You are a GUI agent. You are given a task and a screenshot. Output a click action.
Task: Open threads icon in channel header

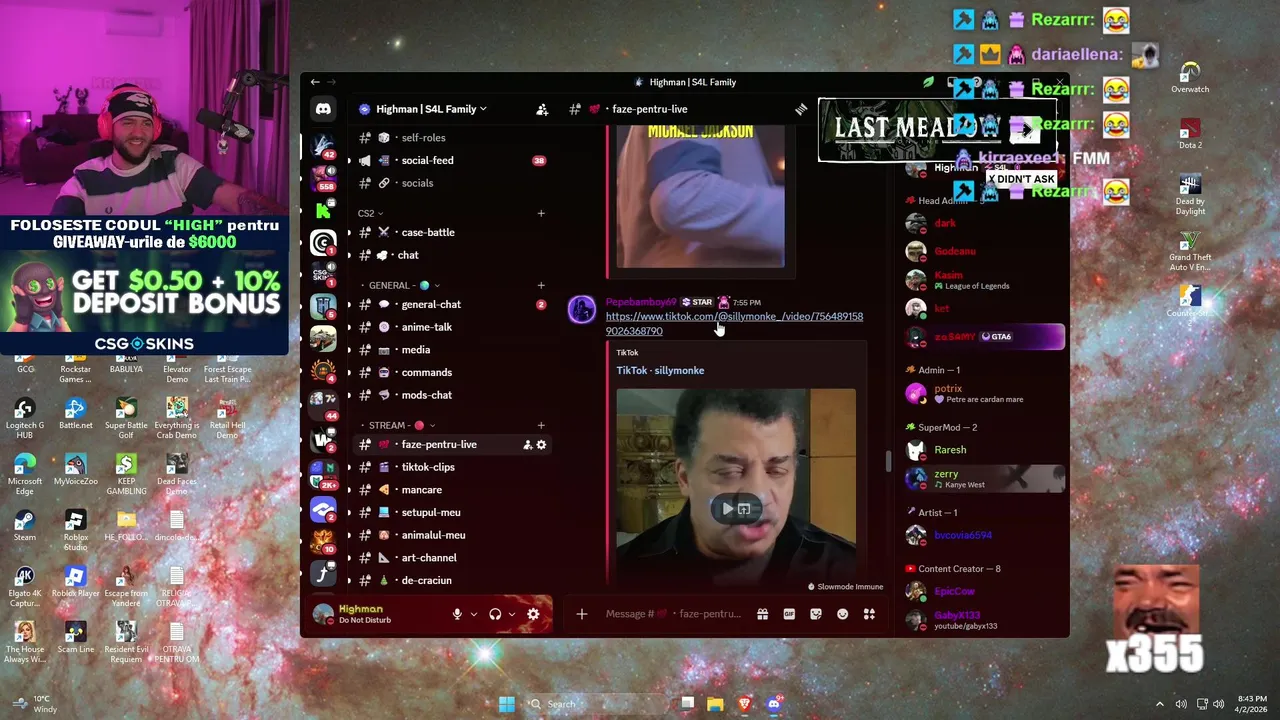tap(801, 109)
